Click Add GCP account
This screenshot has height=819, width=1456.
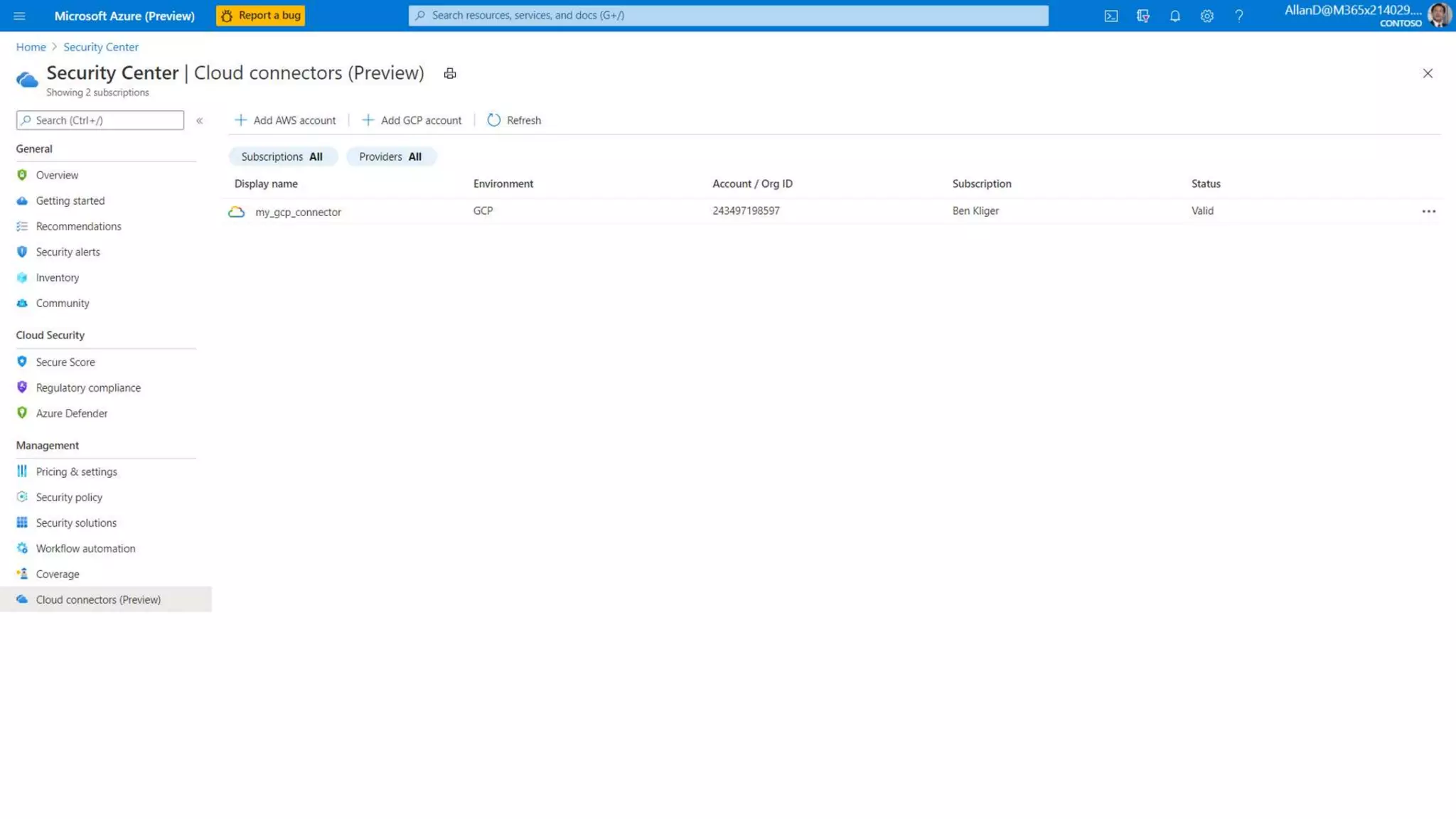point(412,120)
